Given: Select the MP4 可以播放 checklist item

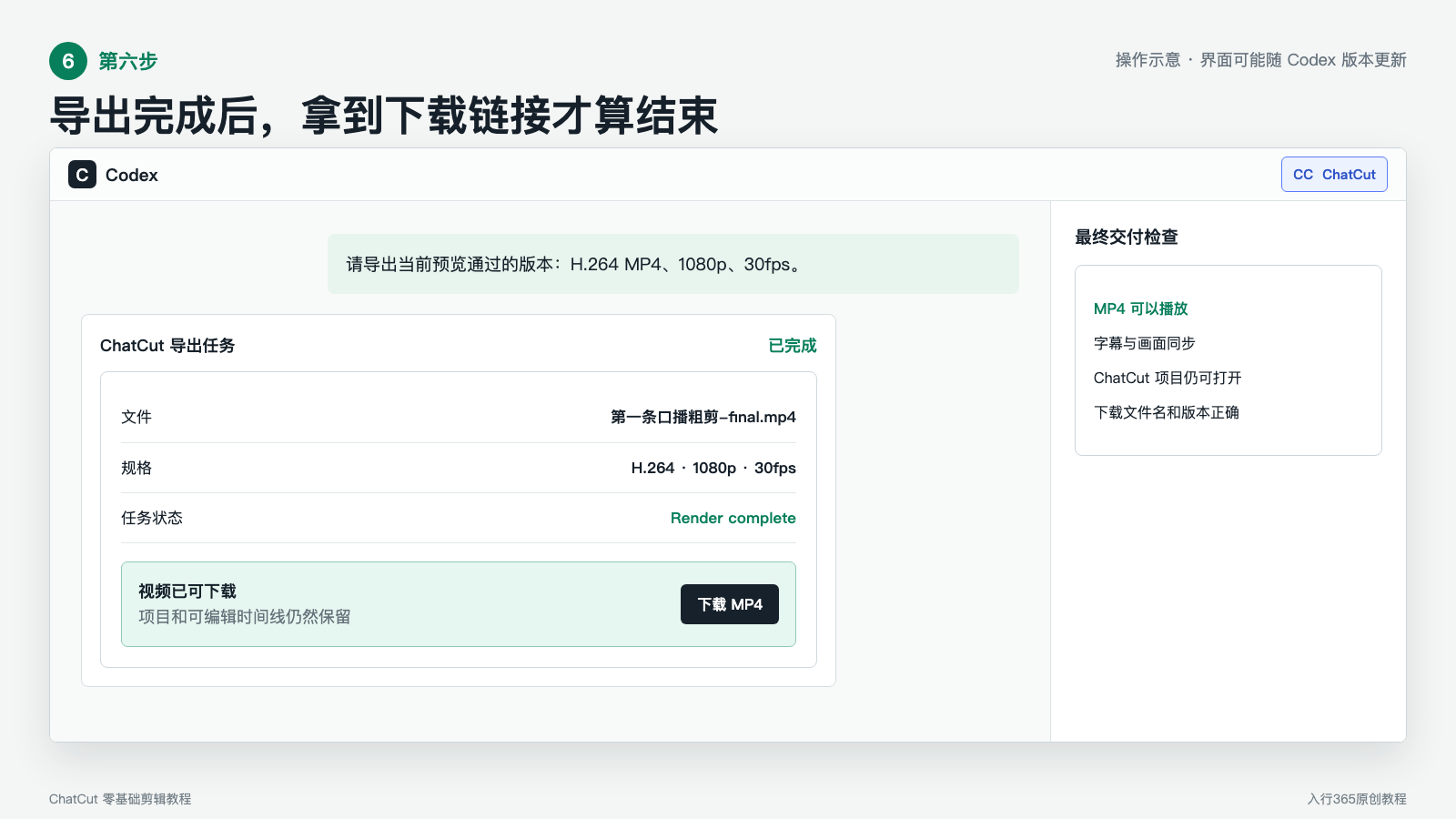Looking at the screenshot, I should [1141, 308].
